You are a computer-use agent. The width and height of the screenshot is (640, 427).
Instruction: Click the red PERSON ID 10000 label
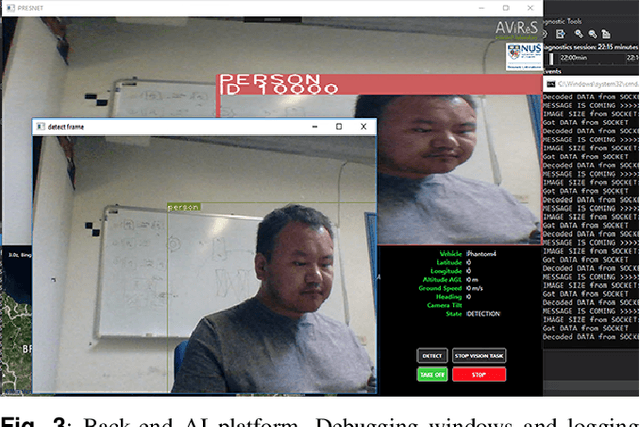278,84
